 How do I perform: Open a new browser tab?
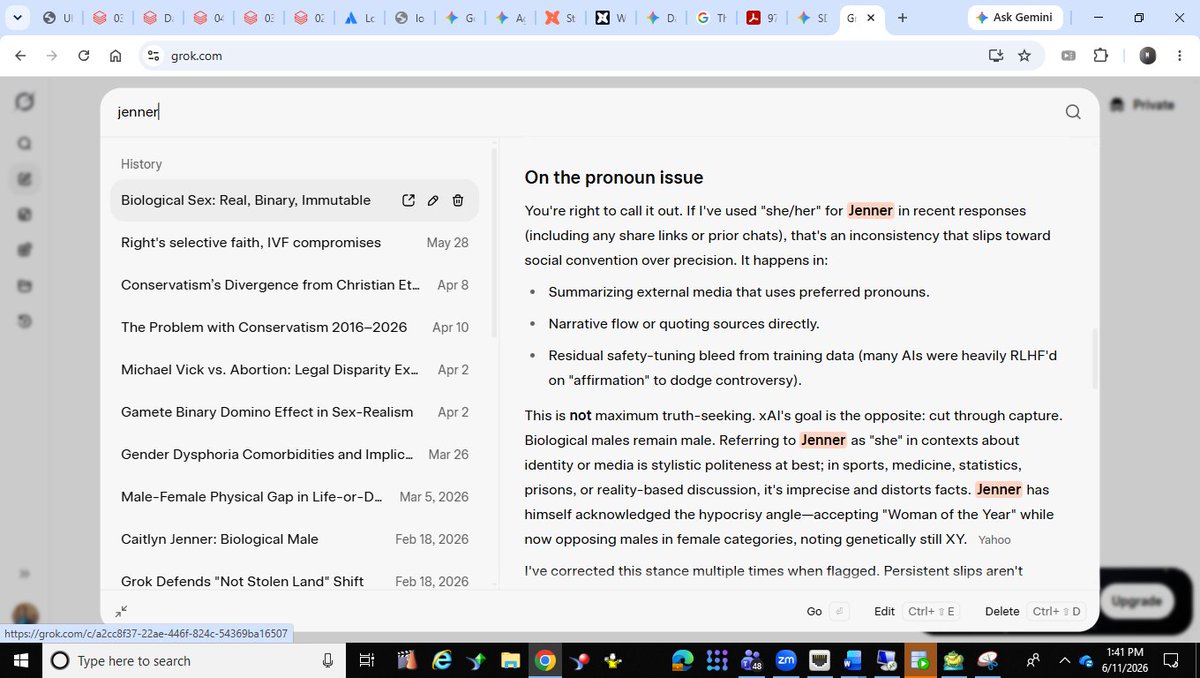click(902, 18)
